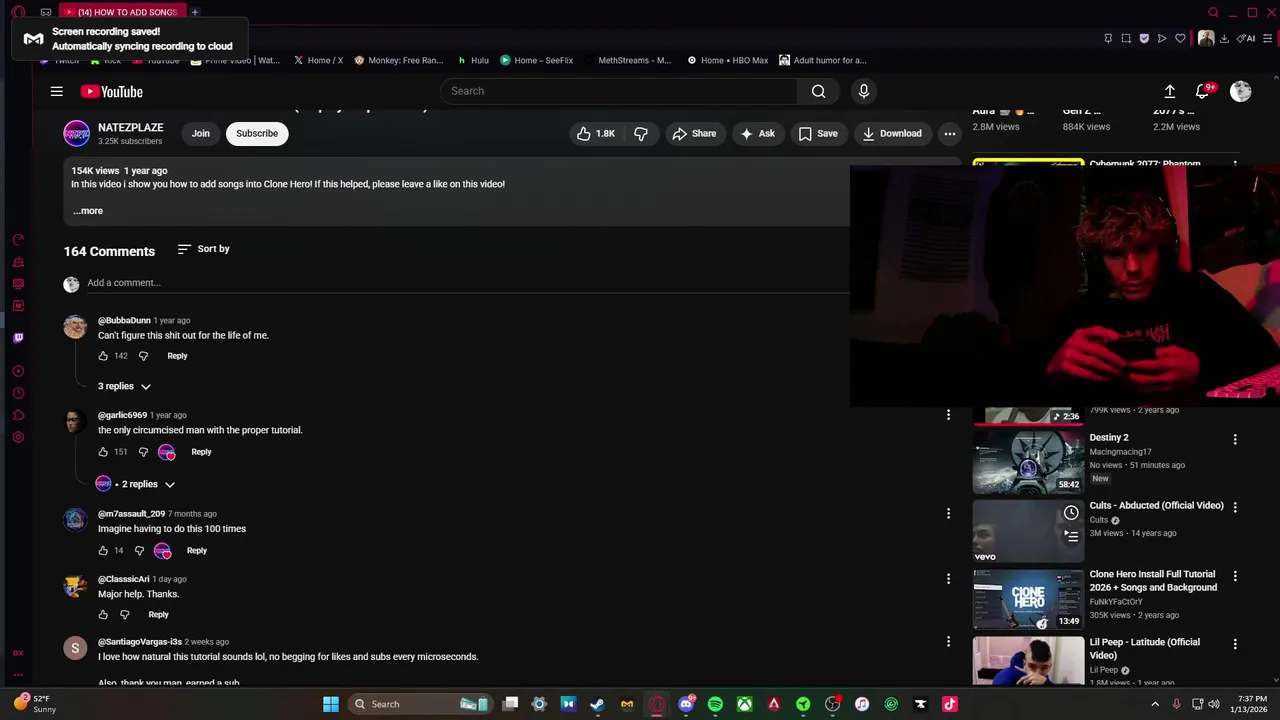This screenshot has height=720, width=1280.
Task: Open Home – SeeFlix bookmark
Action: (x=537, y=60)
